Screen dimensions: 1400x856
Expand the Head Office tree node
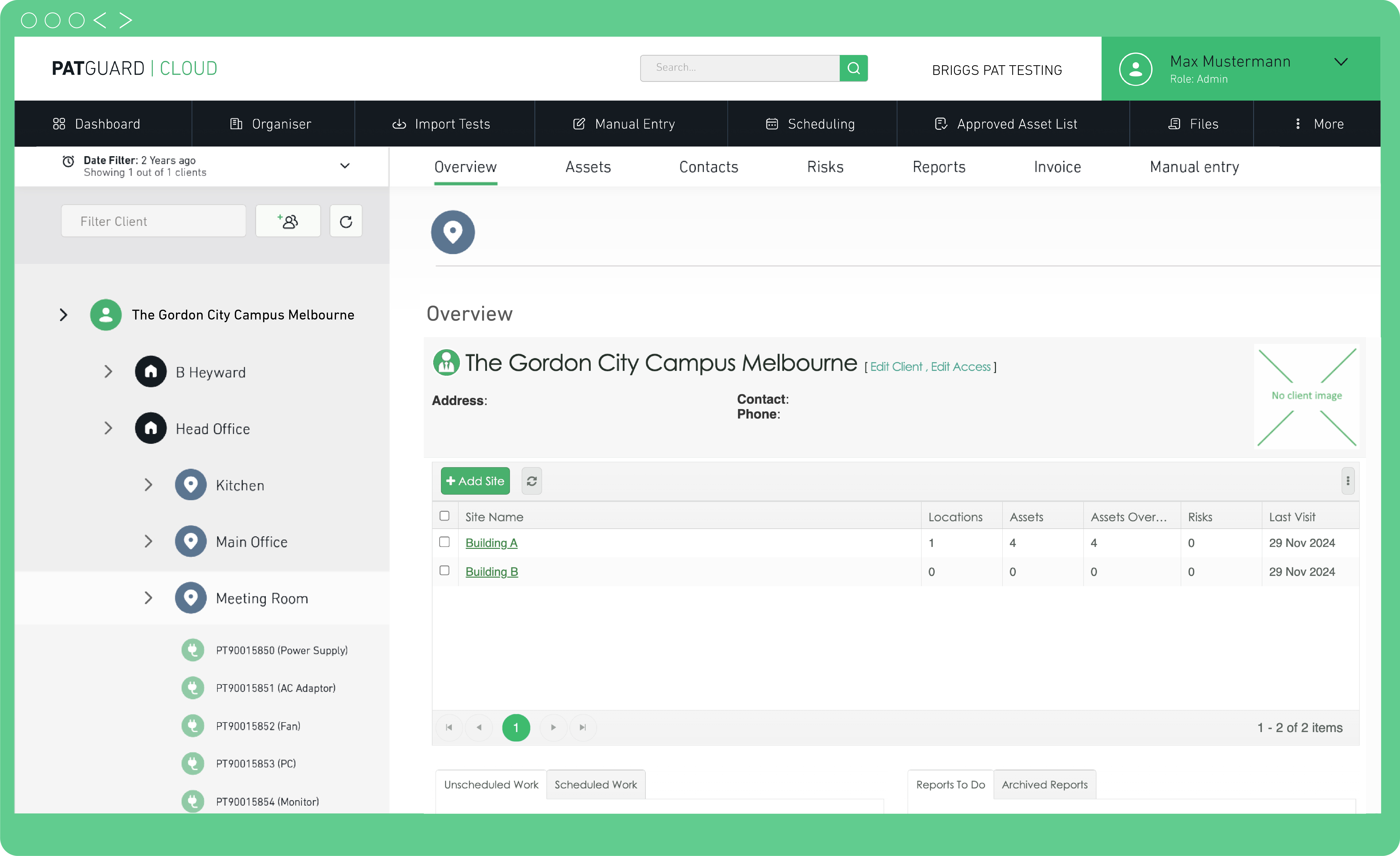[109, 428]
